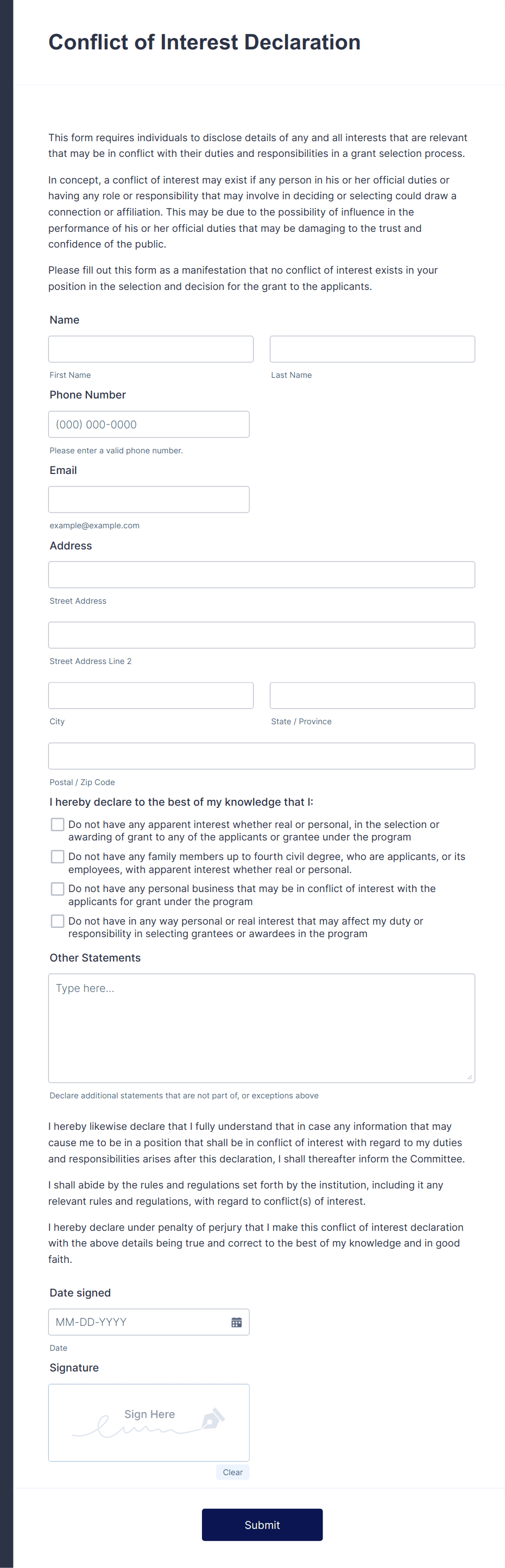Screen dimensions: 505x1568
Task: Check the declaration about personal business conflicts
Action: (x=57, y=889)
